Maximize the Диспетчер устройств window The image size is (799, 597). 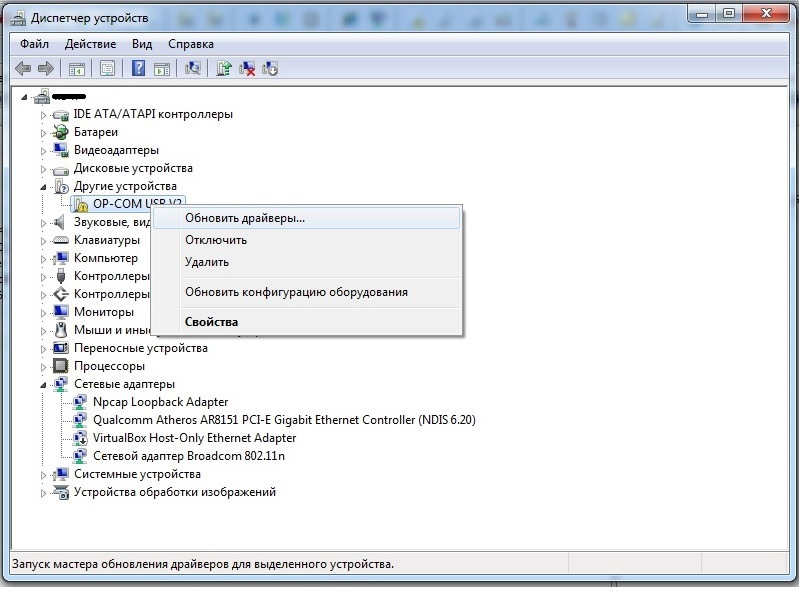(x=729, y=14)
